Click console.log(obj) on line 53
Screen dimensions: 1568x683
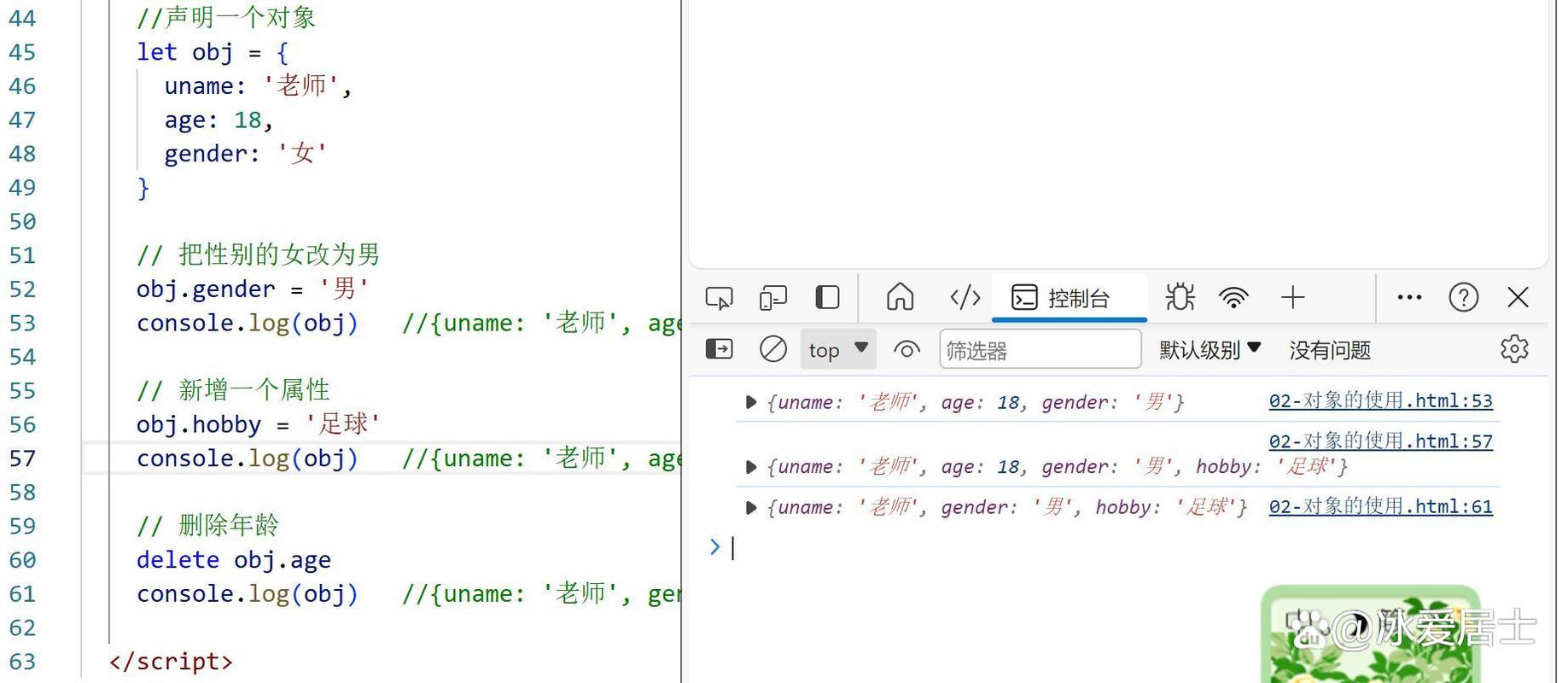[248, 323]
